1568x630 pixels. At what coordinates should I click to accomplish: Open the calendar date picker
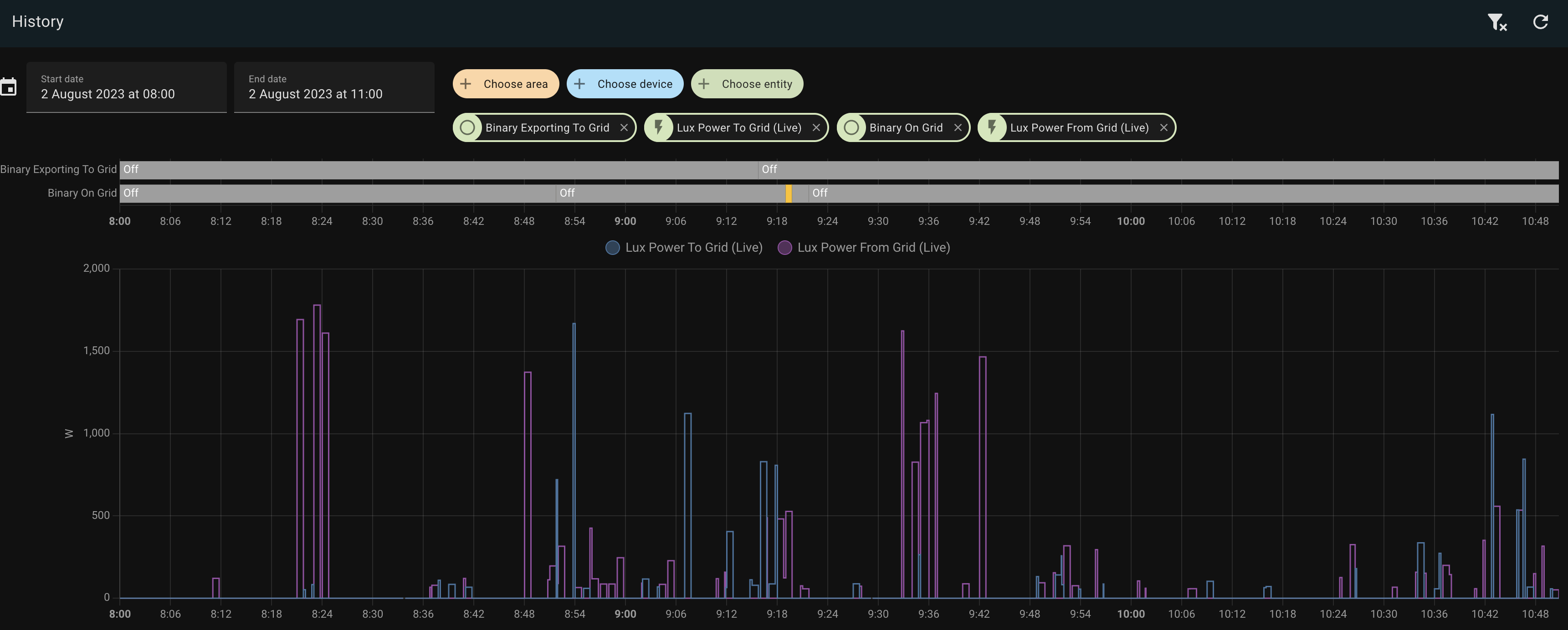[x=10, y=87]
